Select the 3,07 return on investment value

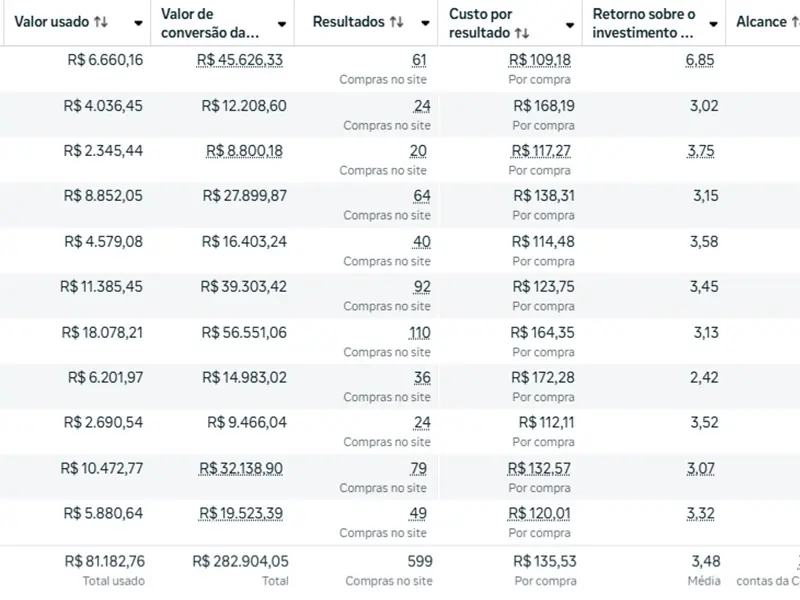point(700,468)
